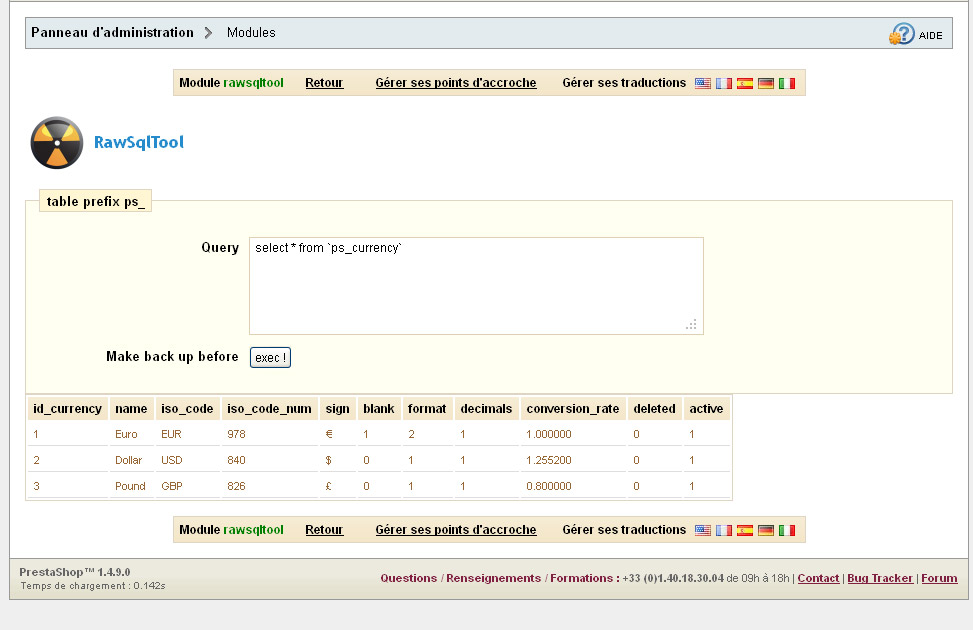973x630 pixels.
Task: Click Panneau d'administration breadcrumb
Action: tap(112, 32)
